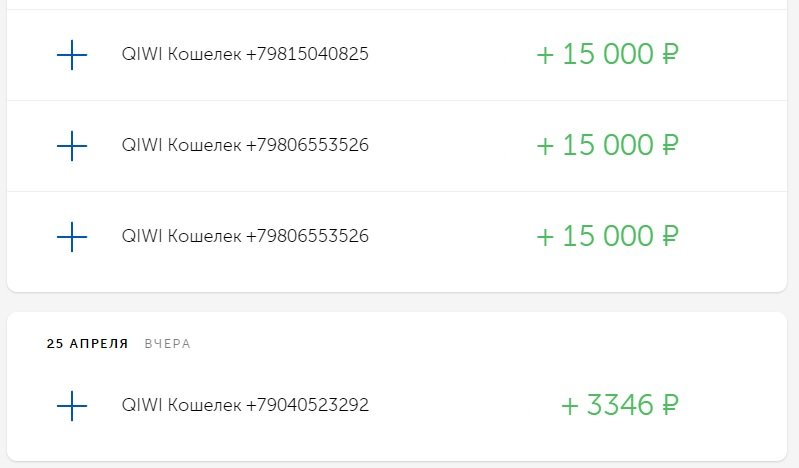Click the QIWI Кошелек text above the 25 АПРЕЛЯ card
799x468 pixels.
pyautogui.click(x=181, y=237)
